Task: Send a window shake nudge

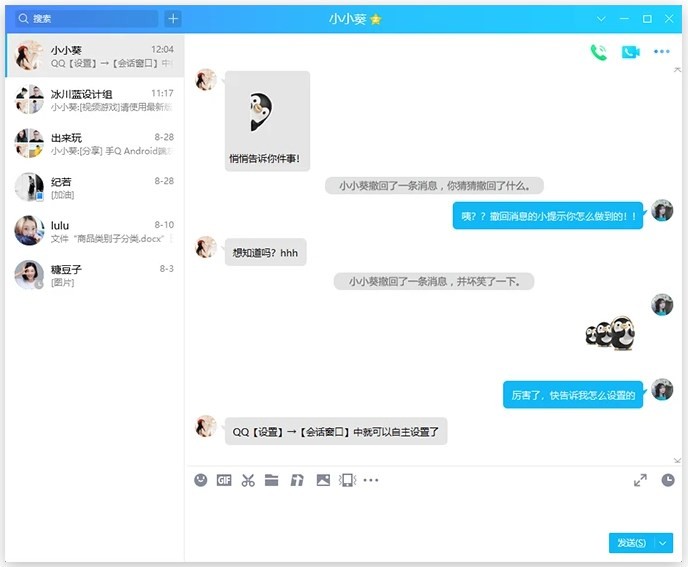Action: pyautogui.click(x=347, y=480)
